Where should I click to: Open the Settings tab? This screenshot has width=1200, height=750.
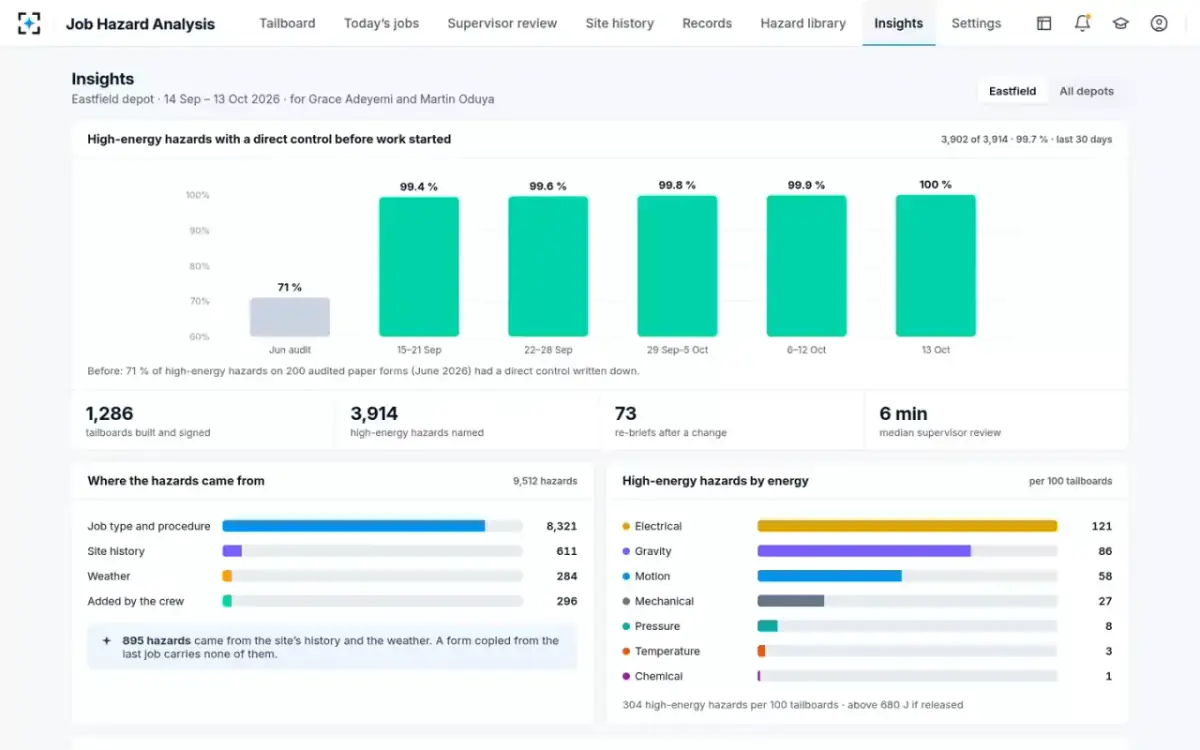click(x=976, y=23)
